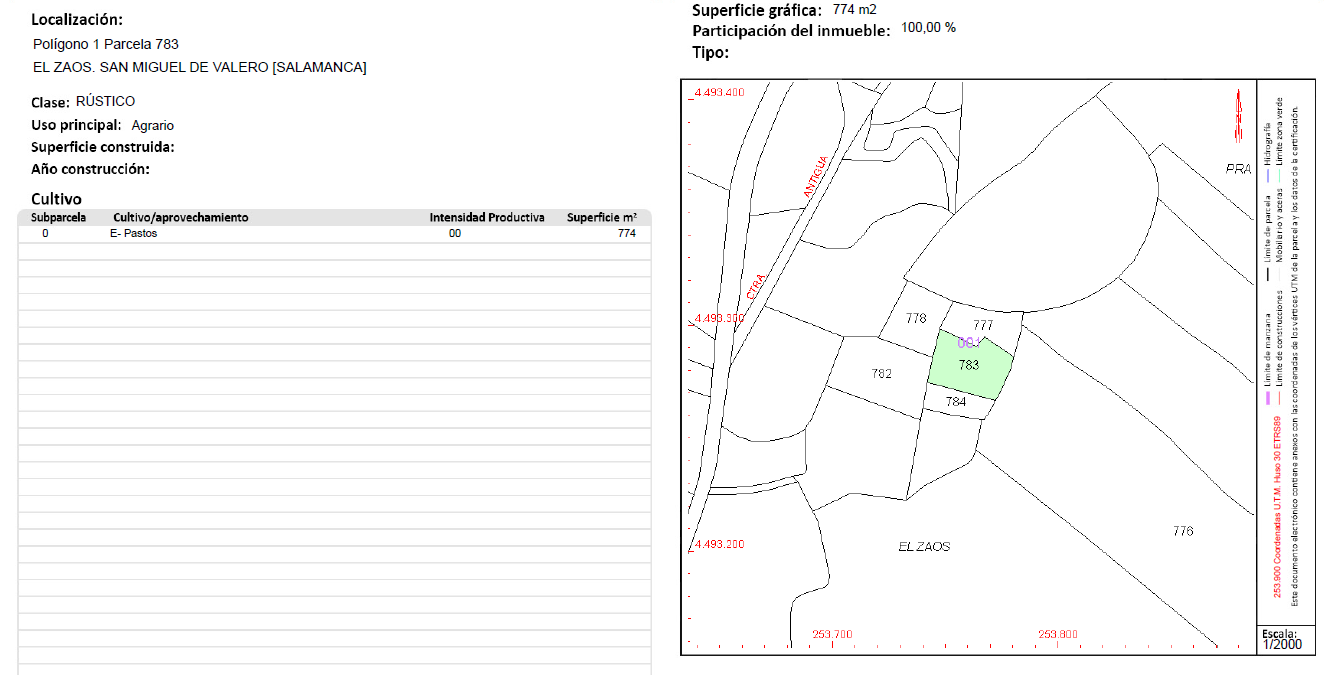Click the Superficie m² column header
Viewport: 1328px width, 675px height.
(x=601, y=217)
